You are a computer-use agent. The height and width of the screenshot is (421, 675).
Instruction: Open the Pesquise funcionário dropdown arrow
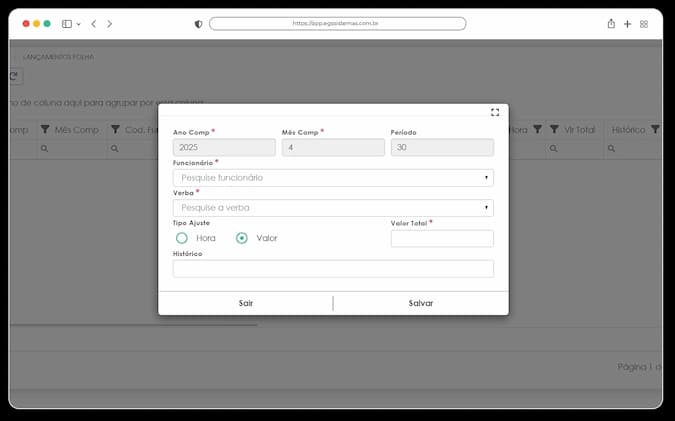tap(486, 178)
